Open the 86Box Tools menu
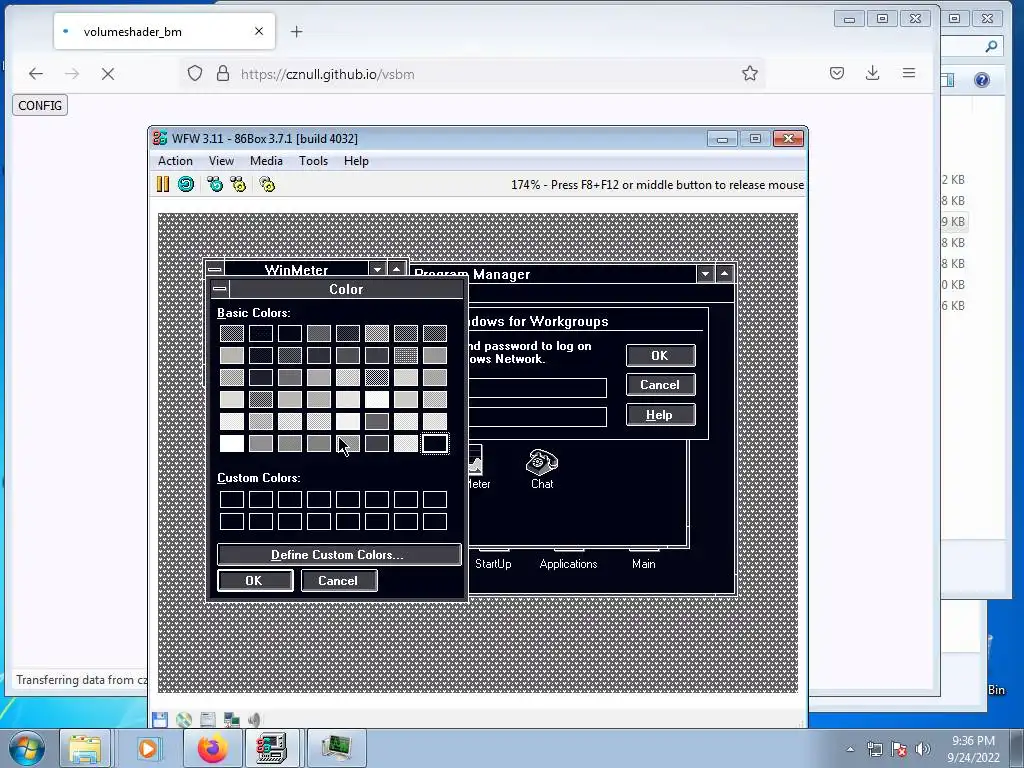The width and height of the screenshot is (1024, 768). [313, 161]
